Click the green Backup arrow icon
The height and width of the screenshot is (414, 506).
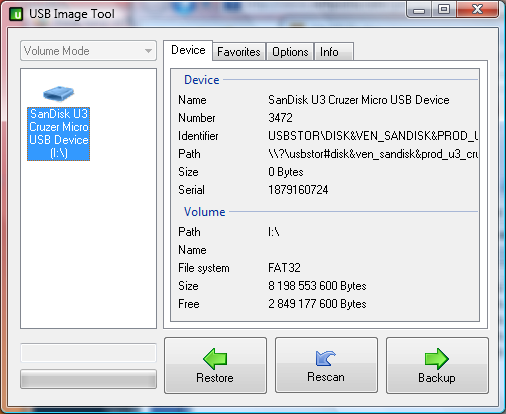(437, 359)
